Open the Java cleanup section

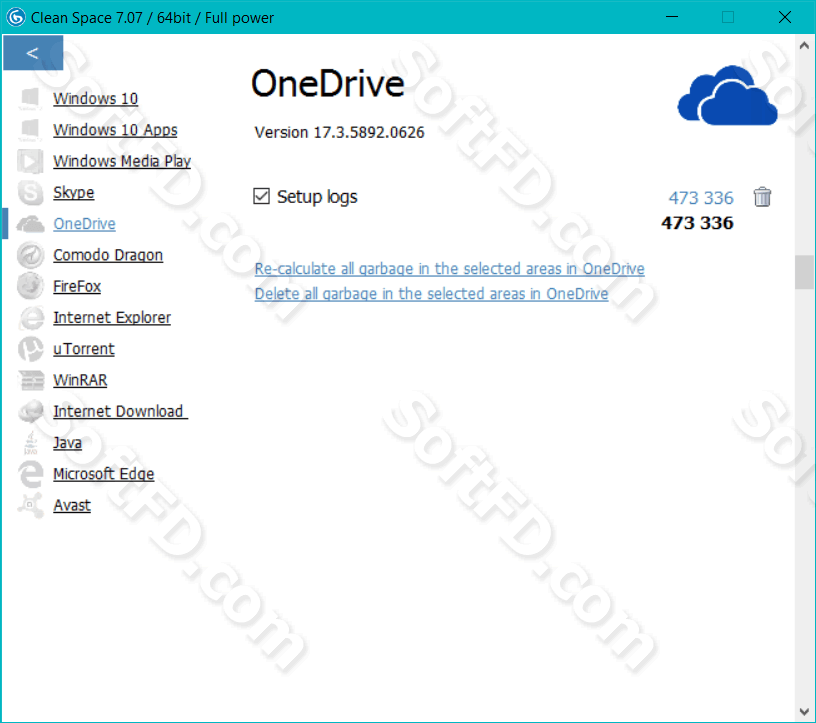(x=67, y=442)
